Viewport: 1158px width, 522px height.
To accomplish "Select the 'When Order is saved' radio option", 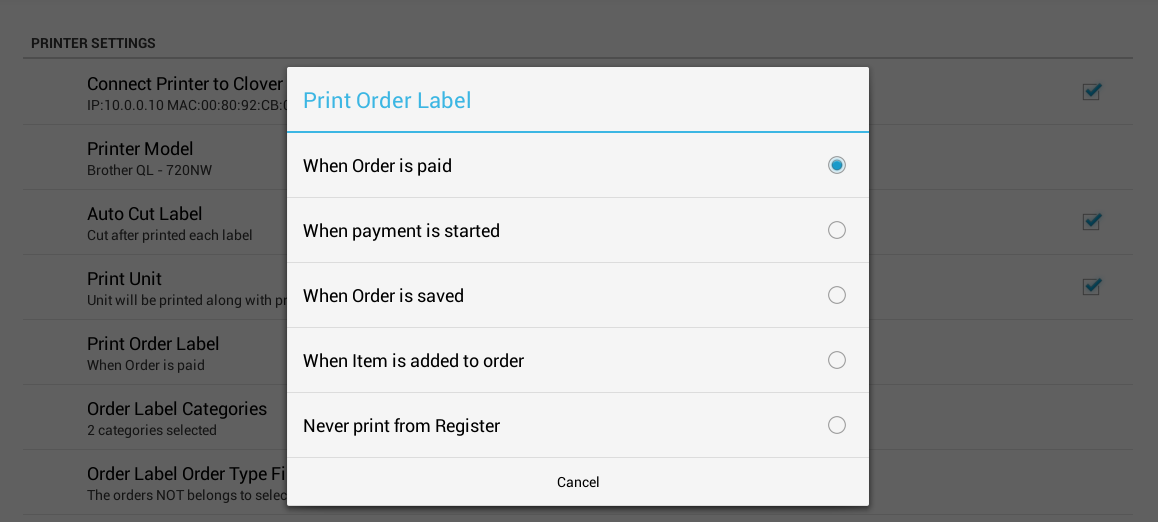I will (x=837, y=295).
